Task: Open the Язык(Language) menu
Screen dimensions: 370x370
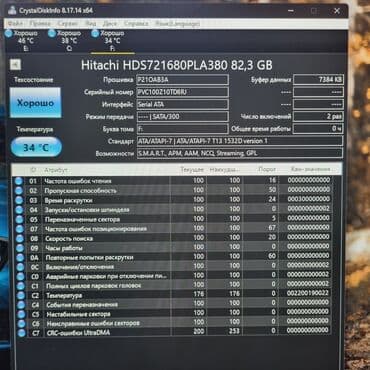Action: pos(178,24)
